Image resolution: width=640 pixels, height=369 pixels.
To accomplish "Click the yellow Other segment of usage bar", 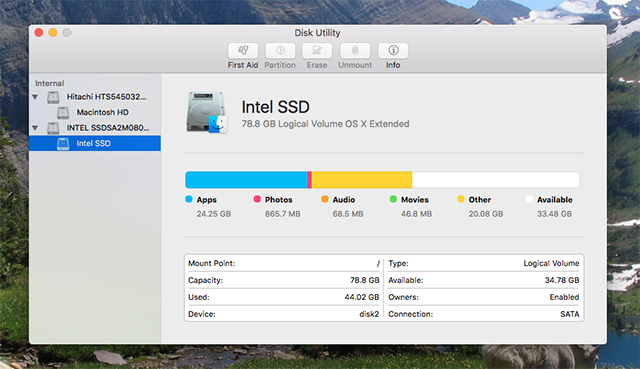I will (x=362, y=180).
